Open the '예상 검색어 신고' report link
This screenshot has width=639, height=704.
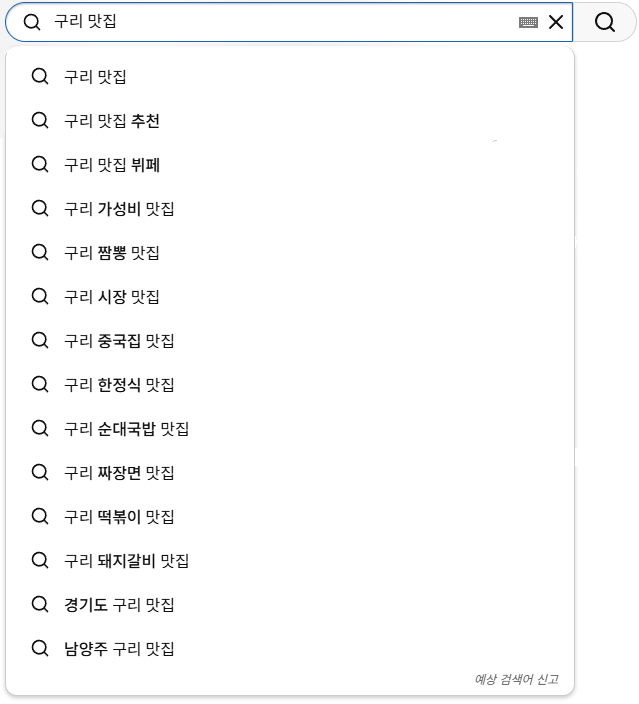pos(516,680)
